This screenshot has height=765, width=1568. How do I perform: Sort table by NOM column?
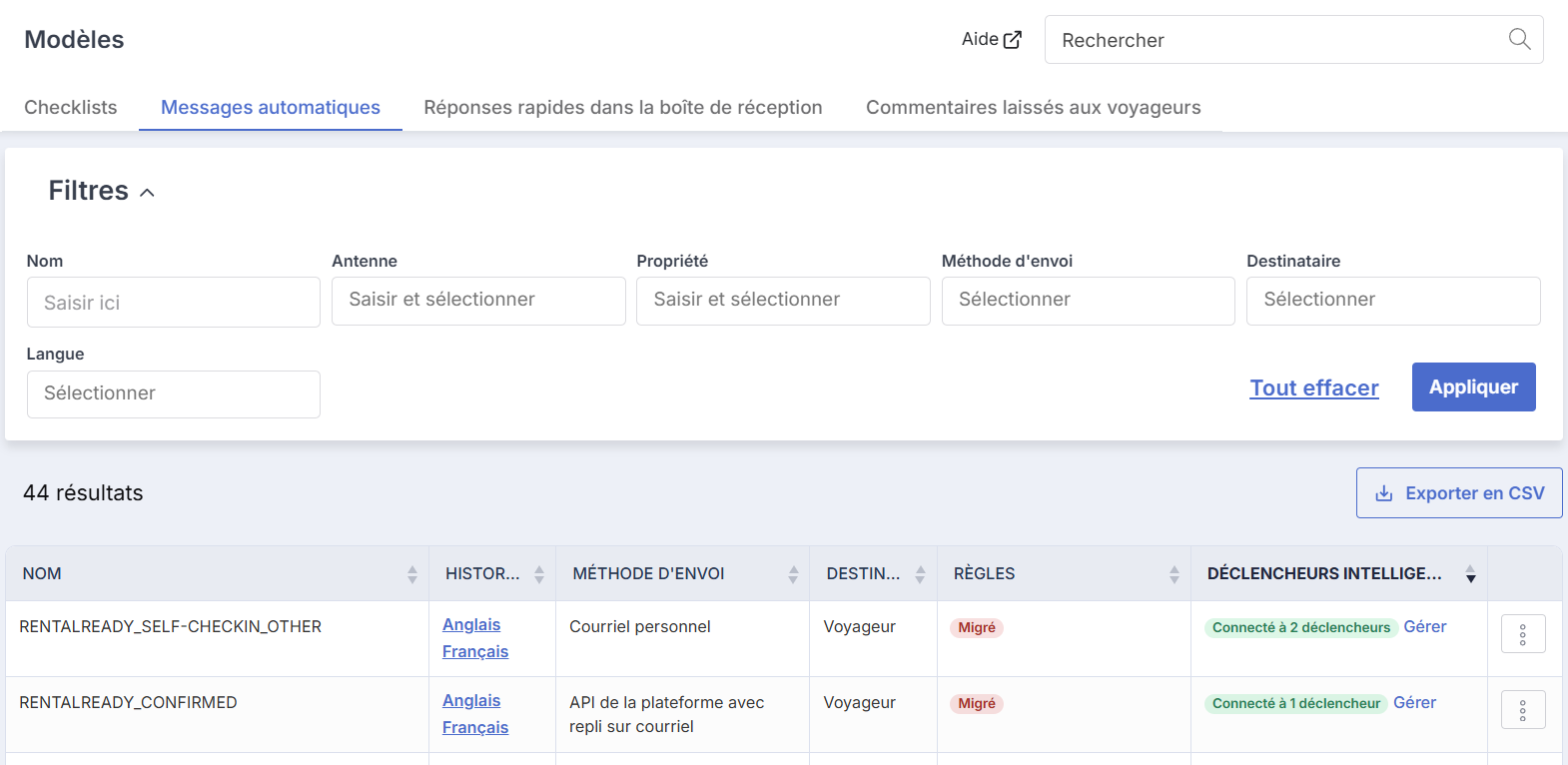tap(411, 574)
